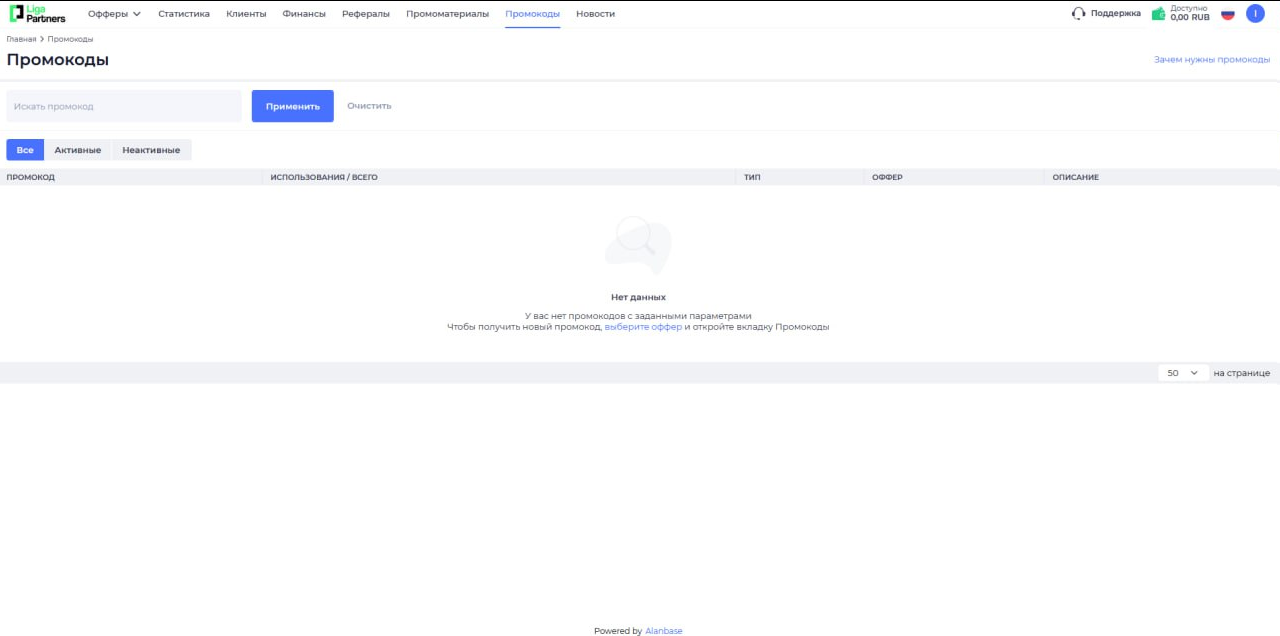Screen dimensions: 1280x636
Task: Click Очистить to reset the search
Action: (369, 106)
